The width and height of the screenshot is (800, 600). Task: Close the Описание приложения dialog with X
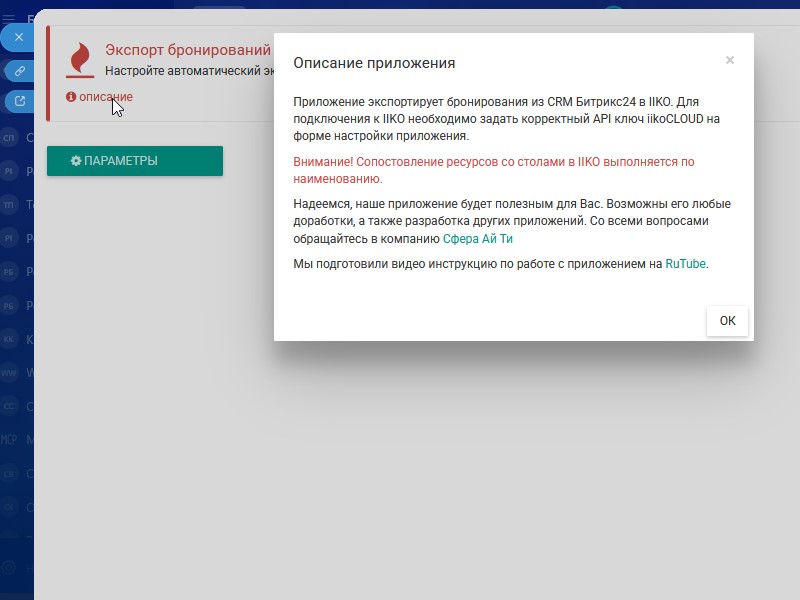tap(730, 60)
